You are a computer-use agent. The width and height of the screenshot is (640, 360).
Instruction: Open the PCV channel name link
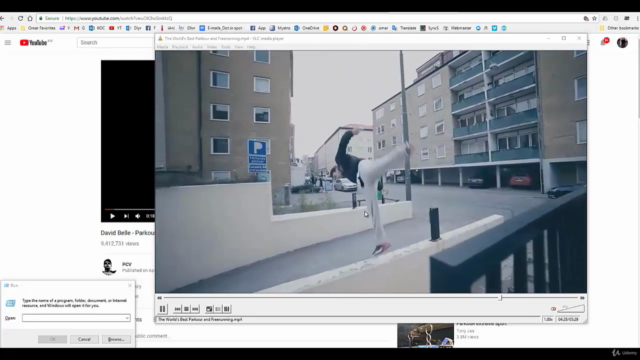127,264
